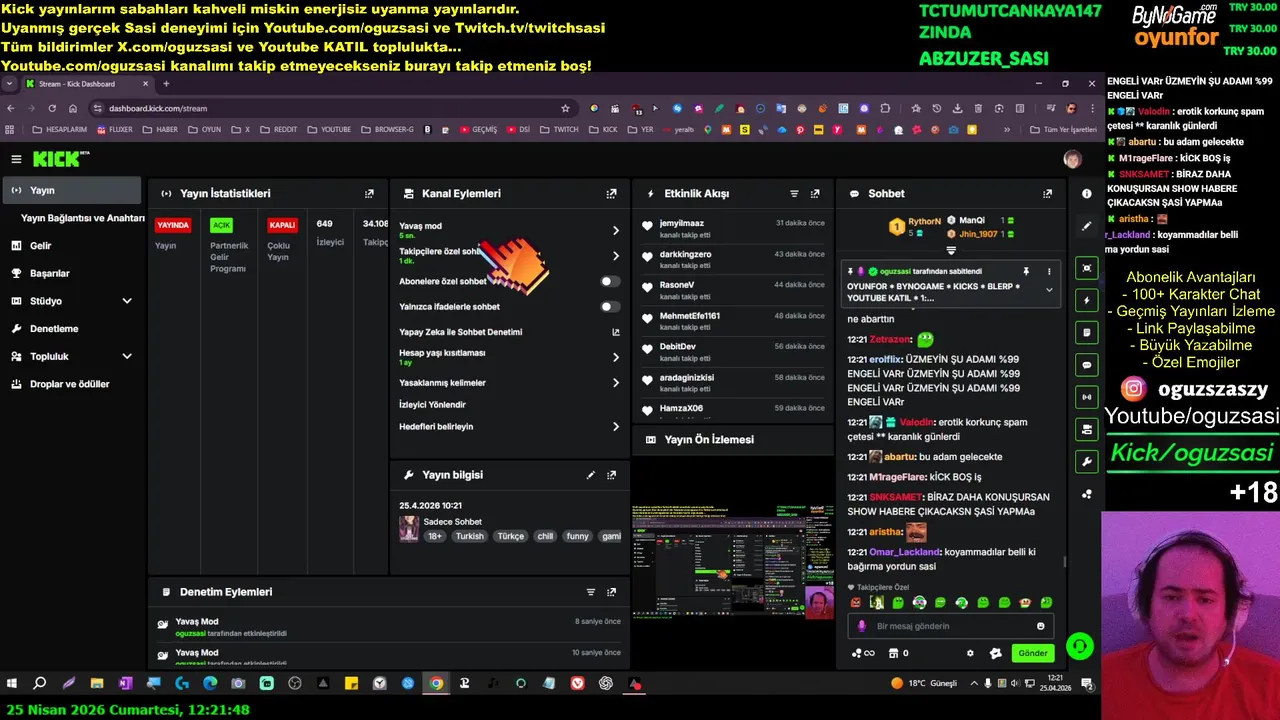The height and width of the screenshot is (720, 1280).
Task: Open the emoji picker in the chat input
Action: (x=1040, y=626)
